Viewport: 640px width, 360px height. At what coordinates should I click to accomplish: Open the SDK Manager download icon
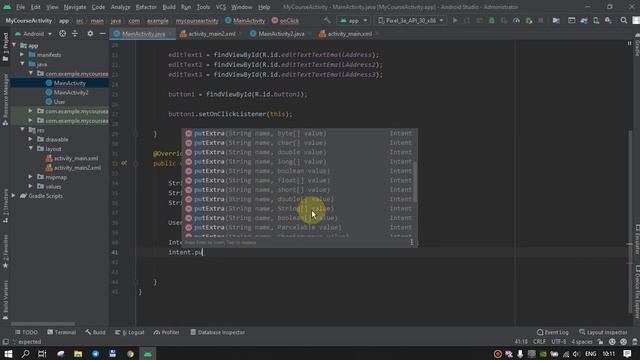point(608,20)
